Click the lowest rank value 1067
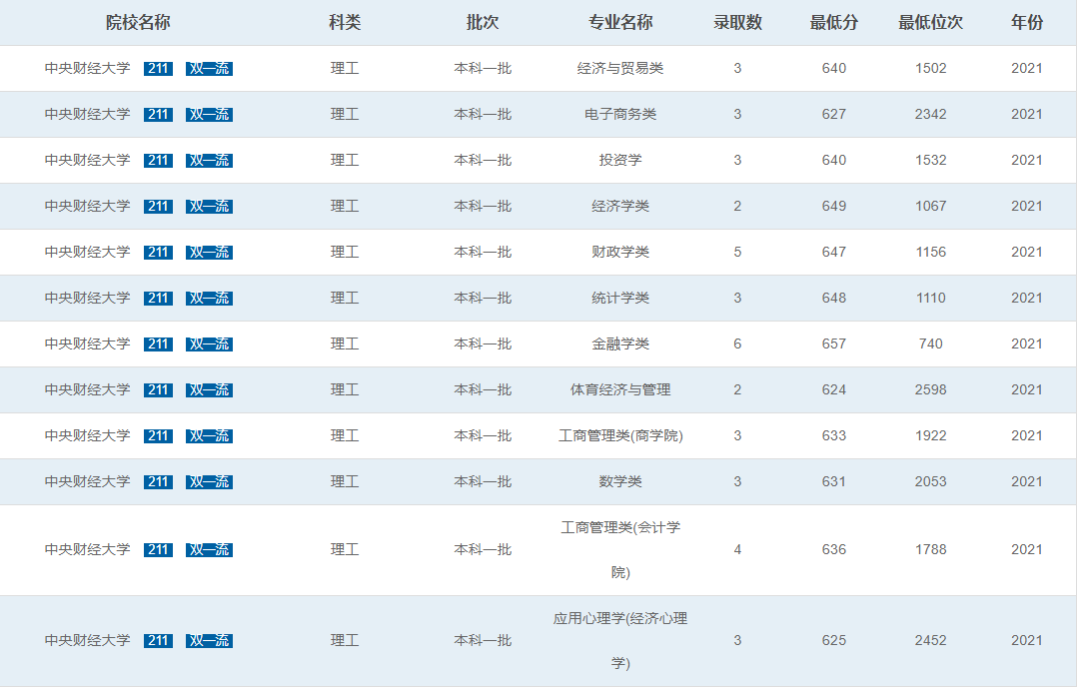This screenshot has height=687, width=1080. tap(931, 206)
